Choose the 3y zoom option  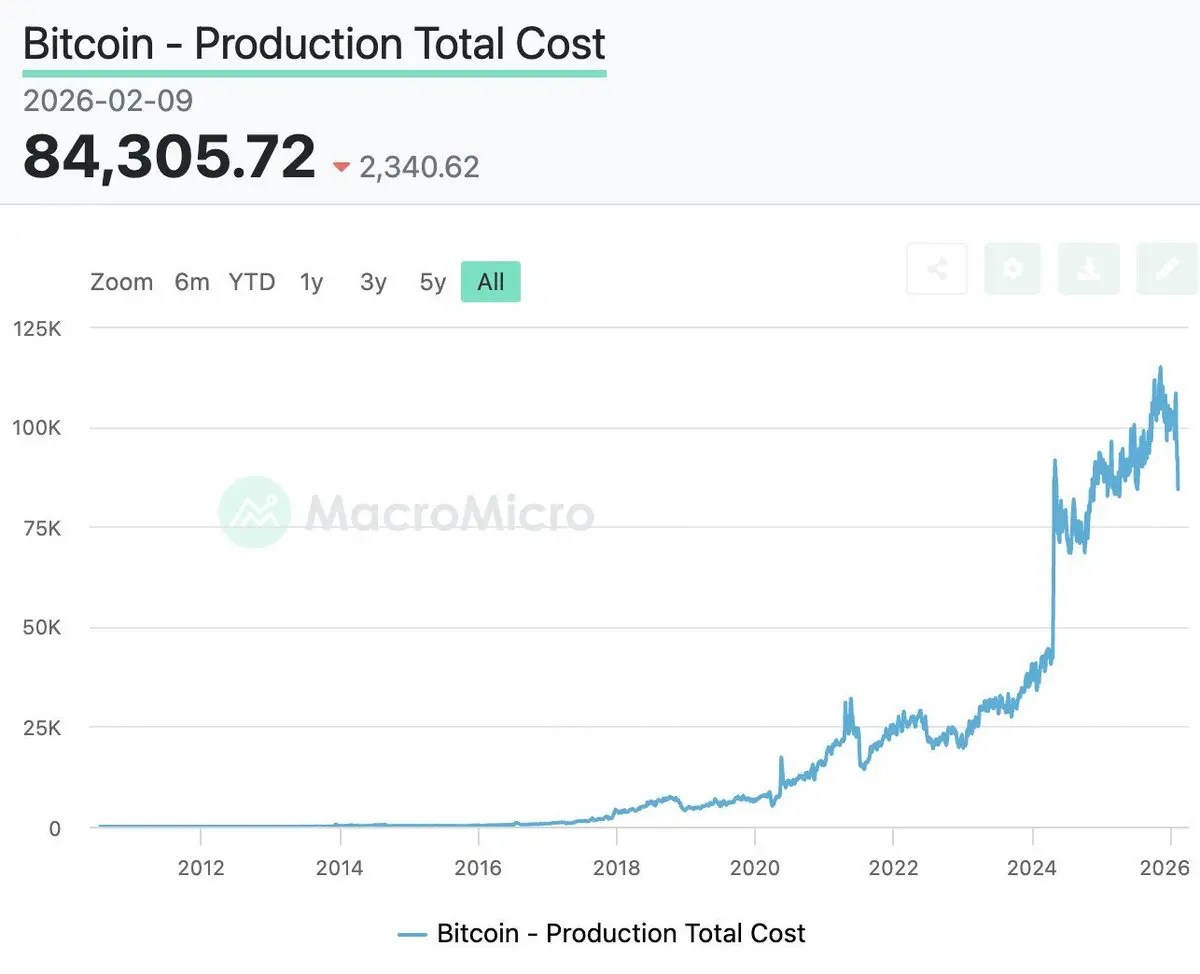tap(373, 282)
